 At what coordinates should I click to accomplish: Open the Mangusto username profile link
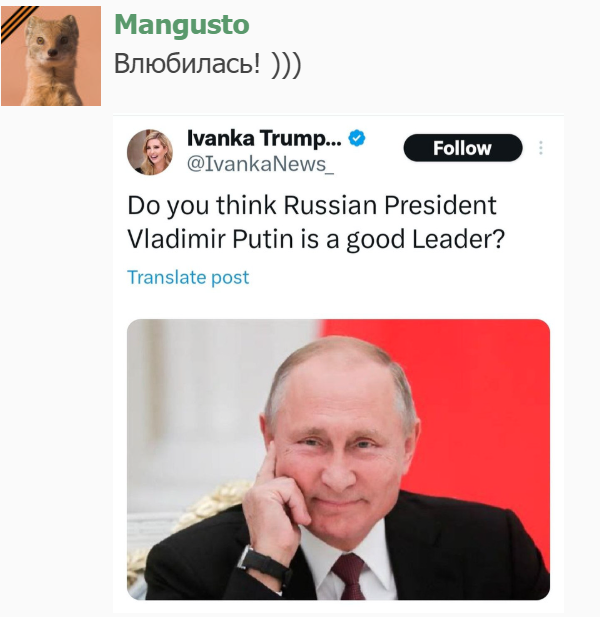[x=182, y=25]
